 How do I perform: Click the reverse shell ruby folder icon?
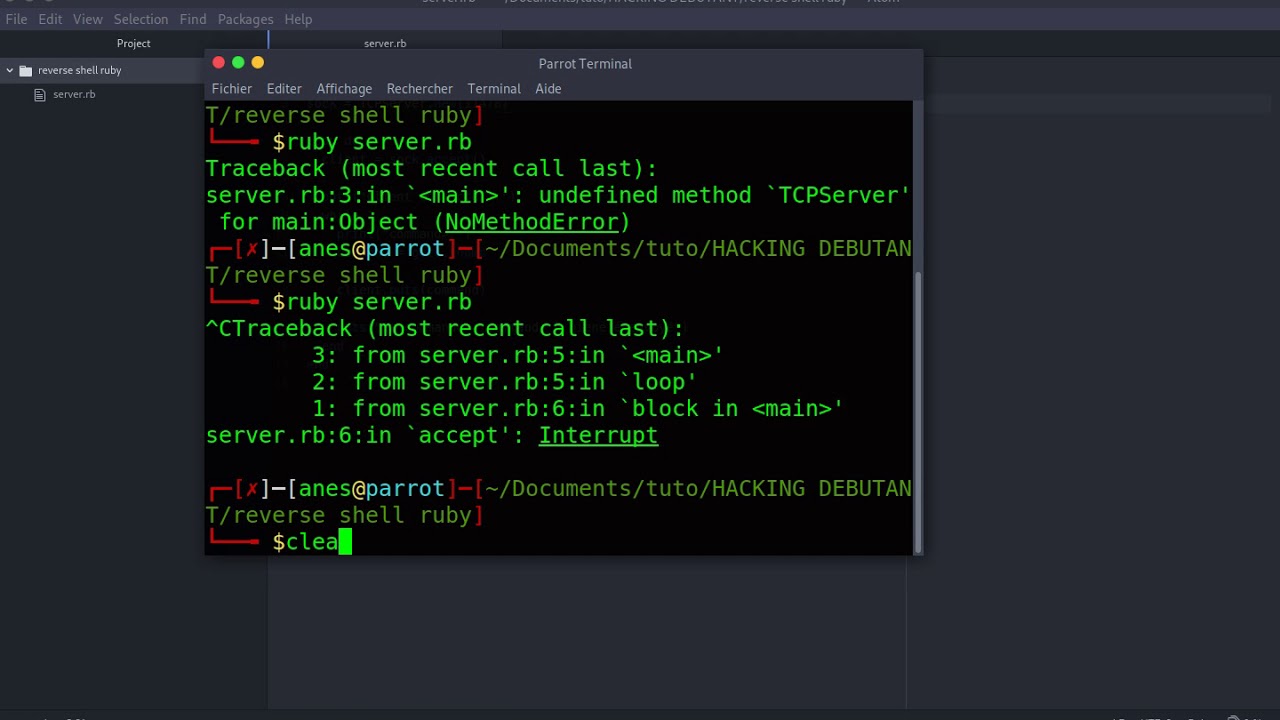click(26, 70)
